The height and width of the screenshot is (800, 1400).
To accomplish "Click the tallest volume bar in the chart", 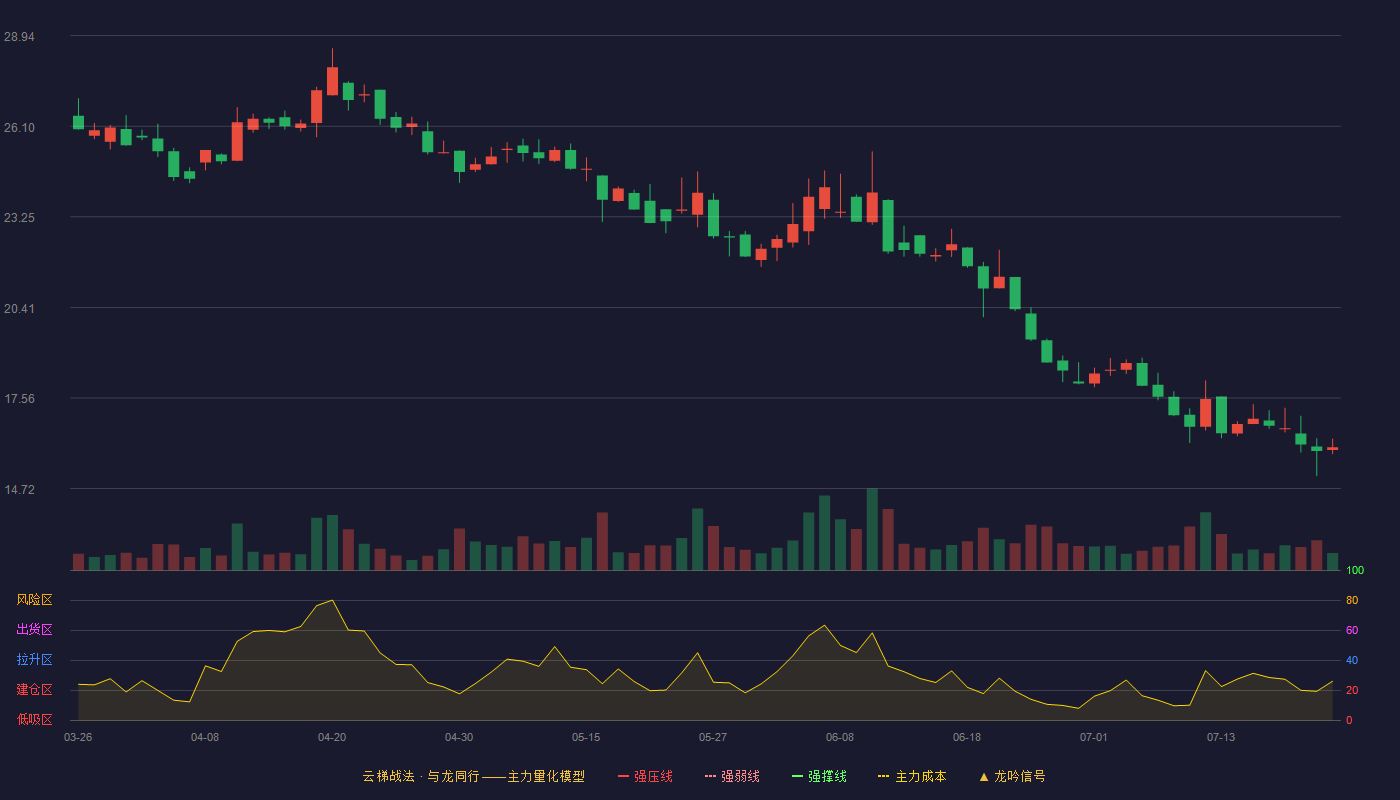I will point(872,529).
